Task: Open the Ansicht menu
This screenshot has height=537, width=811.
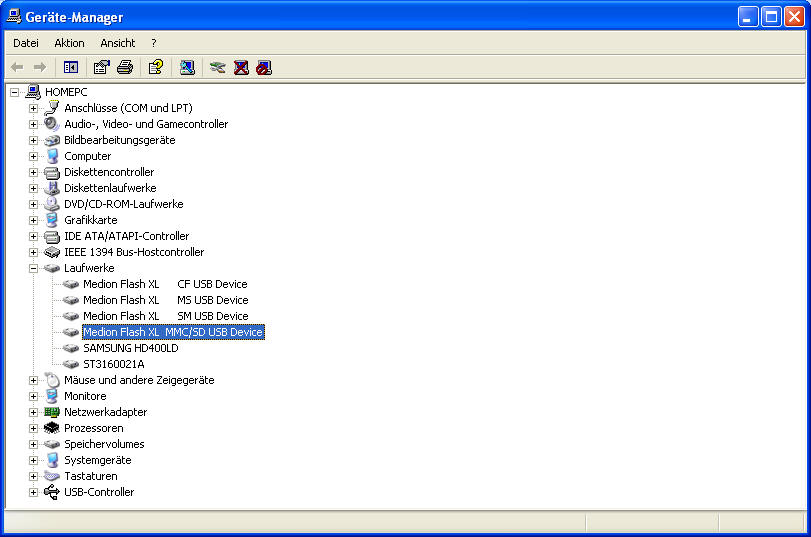Action: (x=117, y=43)
